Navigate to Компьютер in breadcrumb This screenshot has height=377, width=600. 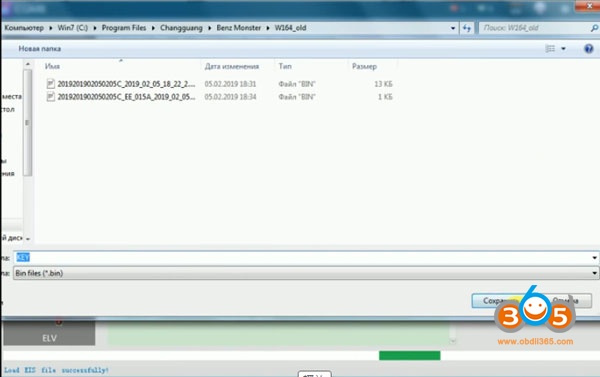[x=24, y=28]
